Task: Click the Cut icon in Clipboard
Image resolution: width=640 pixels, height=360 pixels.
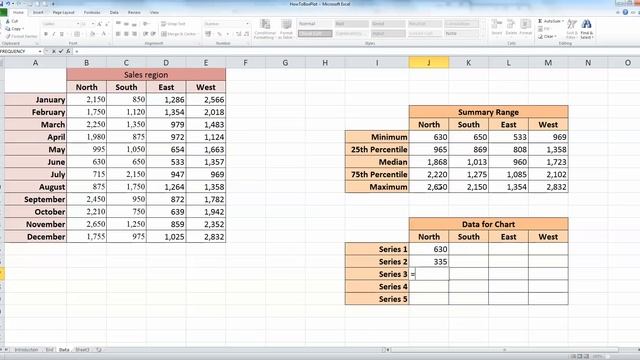Action: [8, 21]
